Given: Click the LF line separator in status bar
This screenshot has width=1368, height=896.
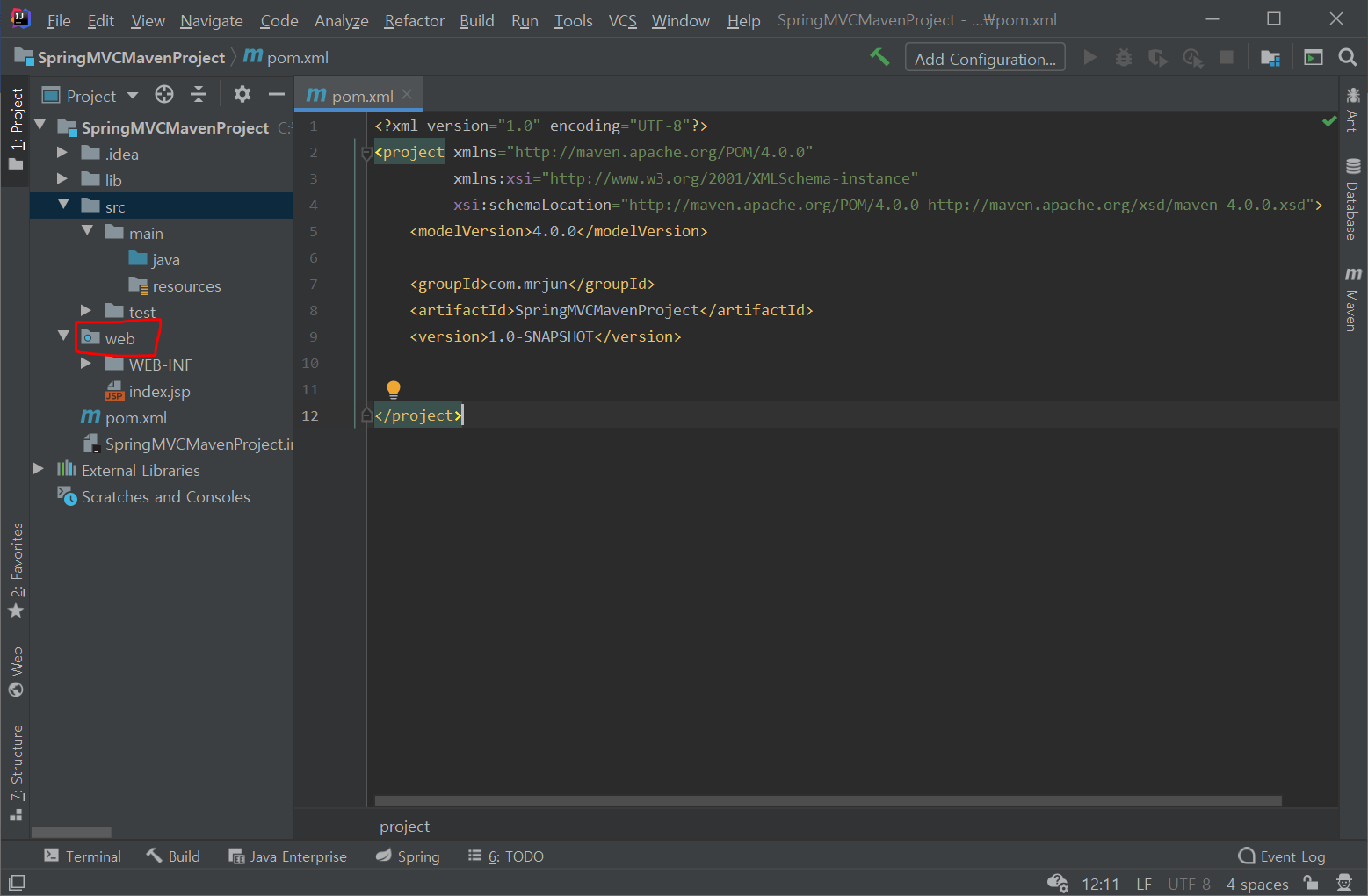Looking at the screenshot, I should (x=1144, y=884).
